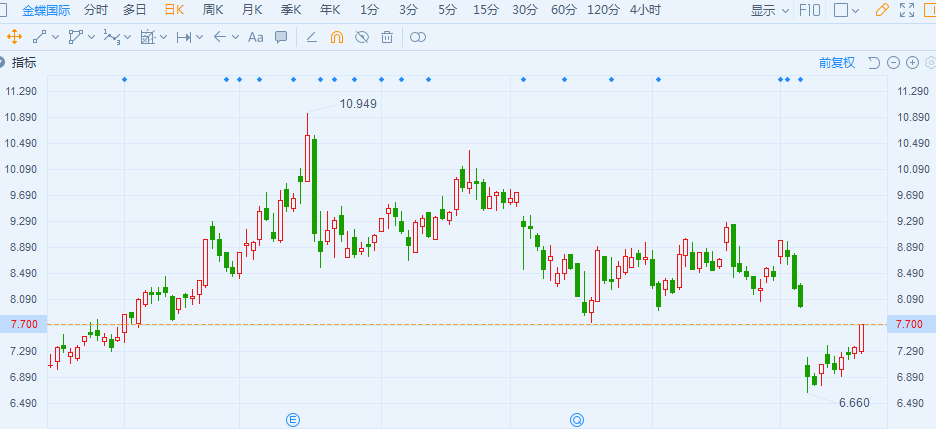Open the 显示 display dropdown
The height and width of the screenshot is (429, 936).
(x=770, y=10)
